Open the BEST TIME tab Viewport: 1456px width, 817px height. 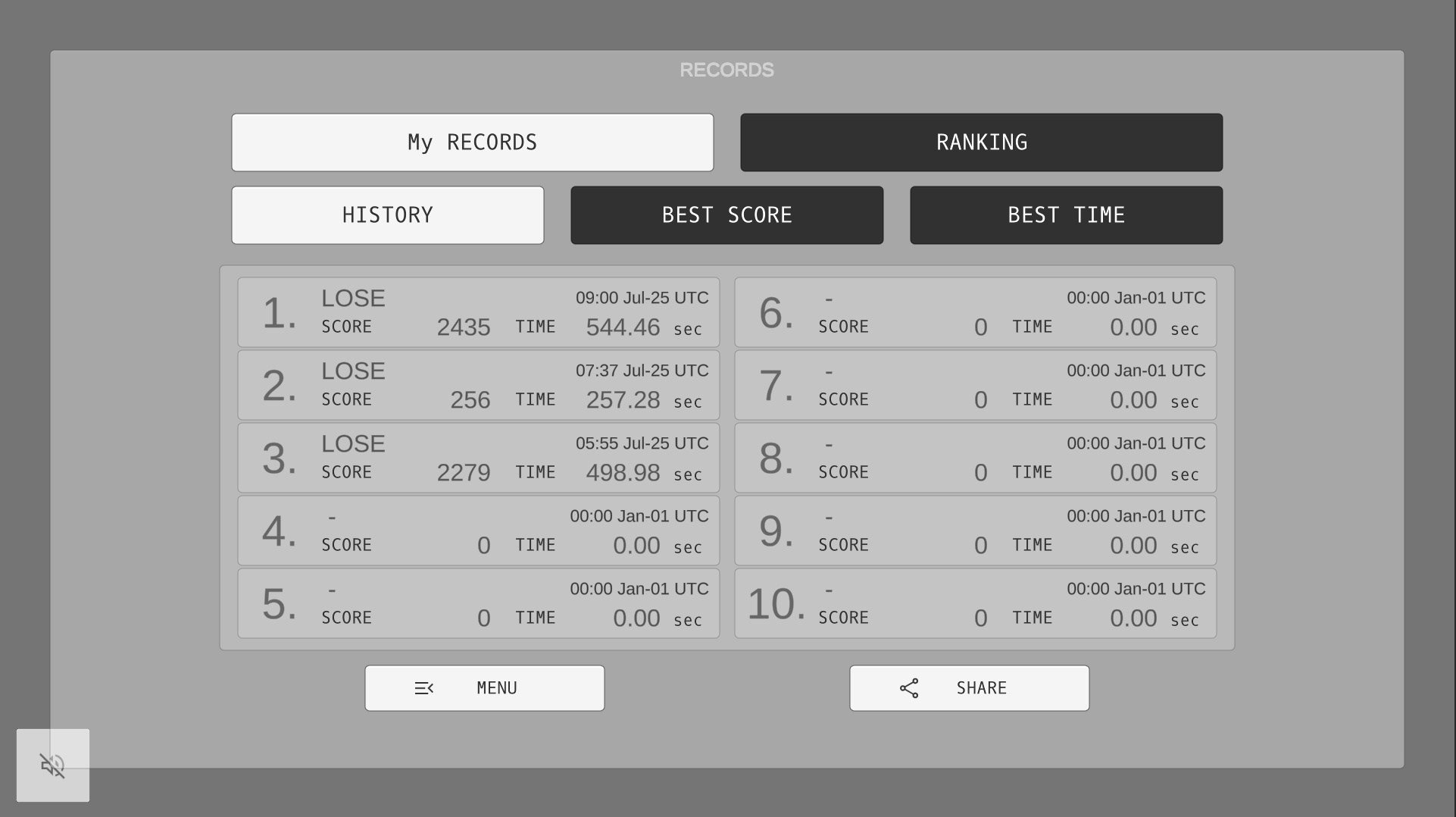(x=1067, y=215)
